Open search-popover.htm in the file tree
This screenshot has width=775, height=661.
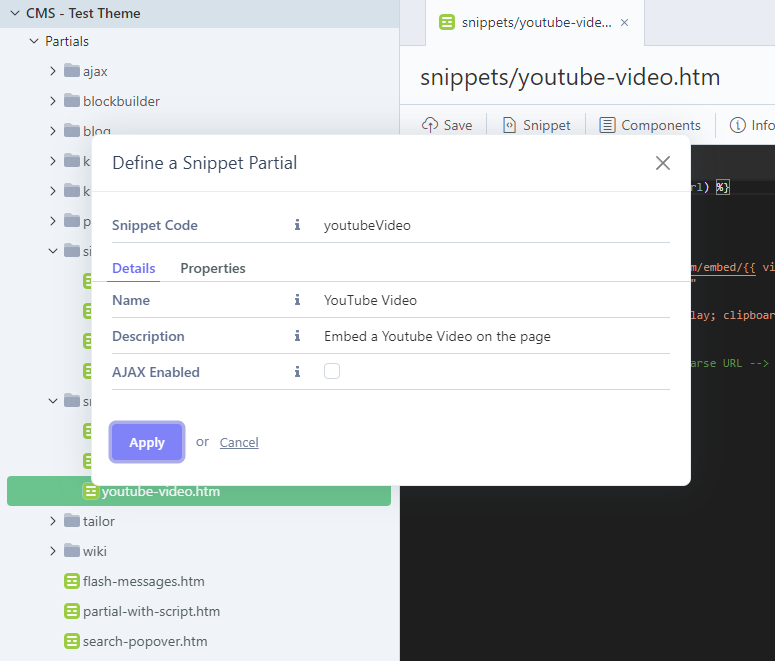145,641
